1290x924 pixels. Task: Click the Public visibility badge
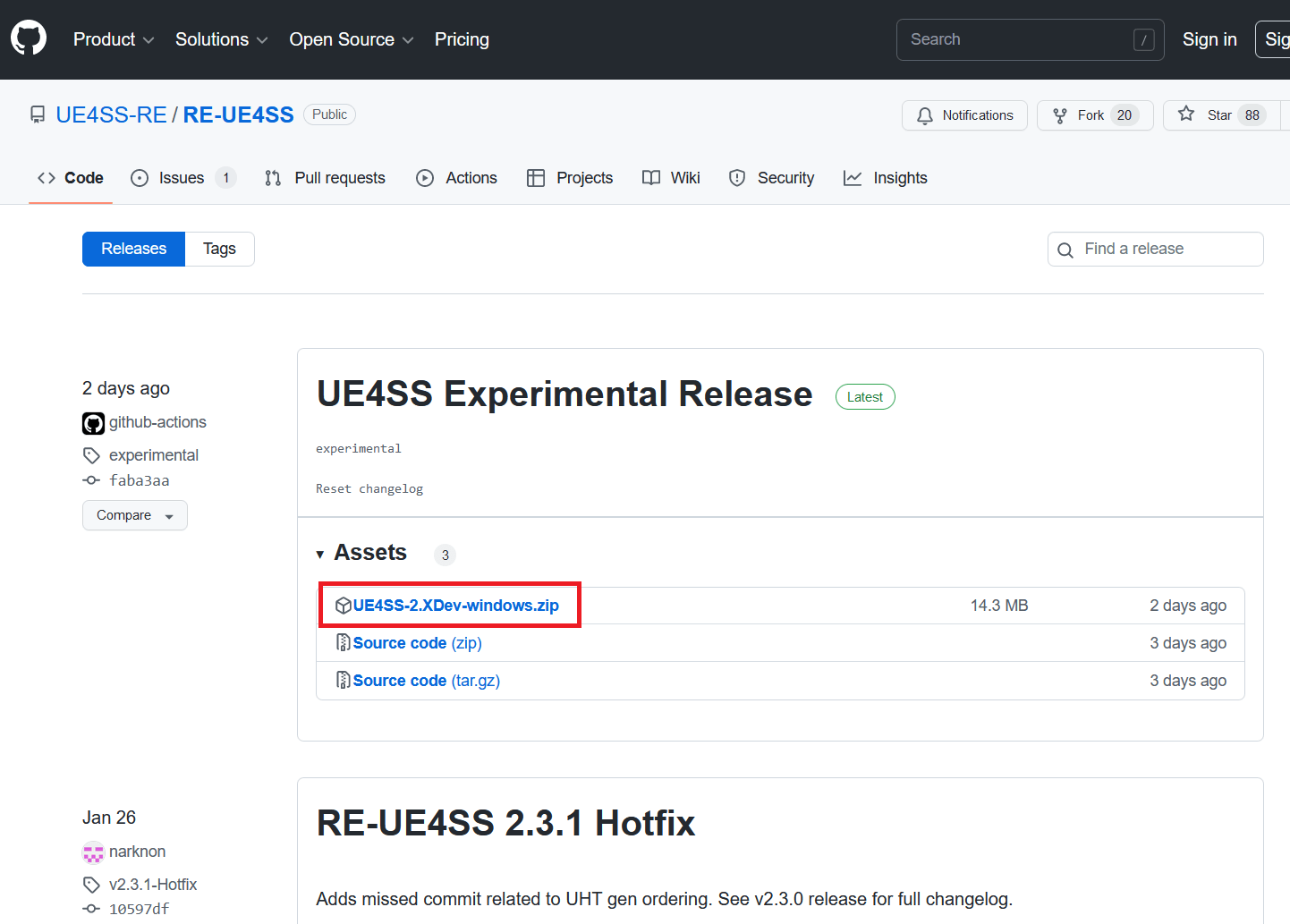click(x=329, y=114)
